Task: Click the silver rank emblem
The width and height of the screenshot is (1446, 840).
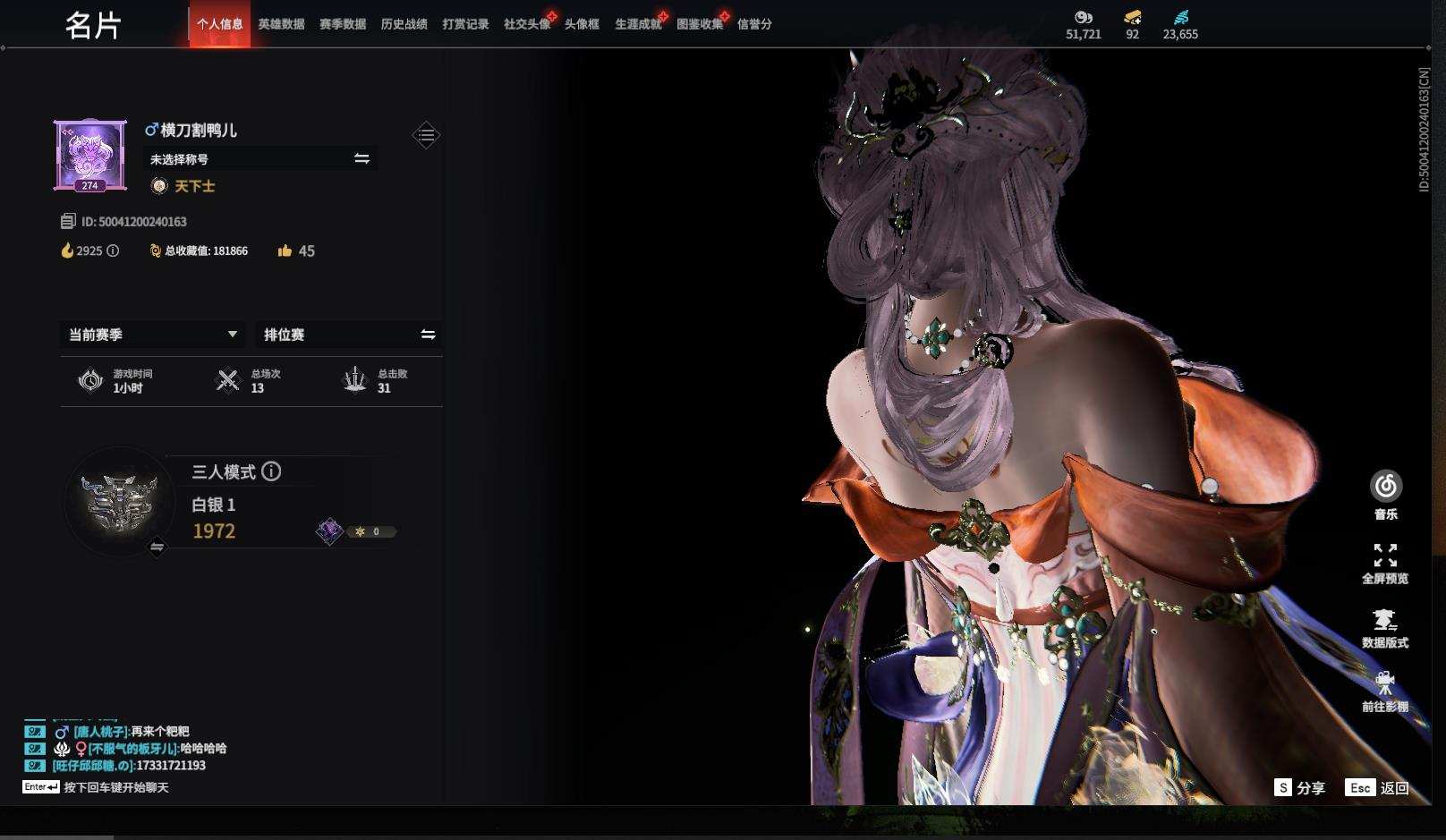Action: [x=119, y=502]
